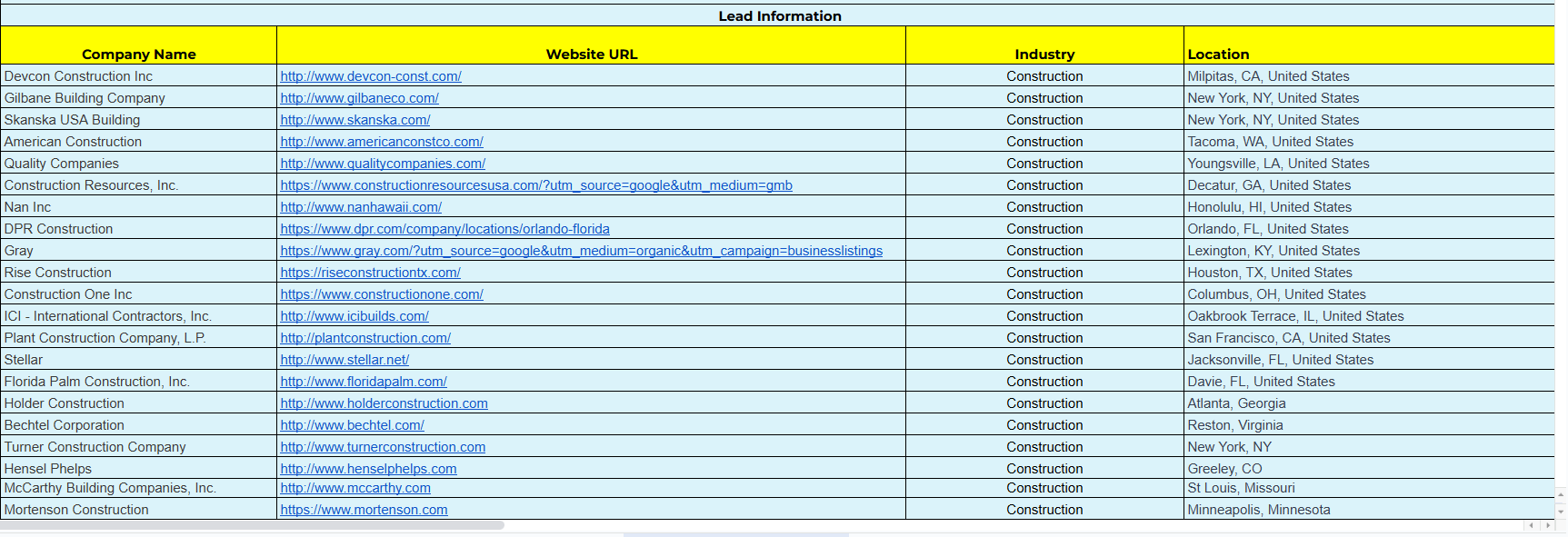The height and width of the screenshot is (537, 1568).
Task: Select the Website URL header cell
Action: point(591,45)
